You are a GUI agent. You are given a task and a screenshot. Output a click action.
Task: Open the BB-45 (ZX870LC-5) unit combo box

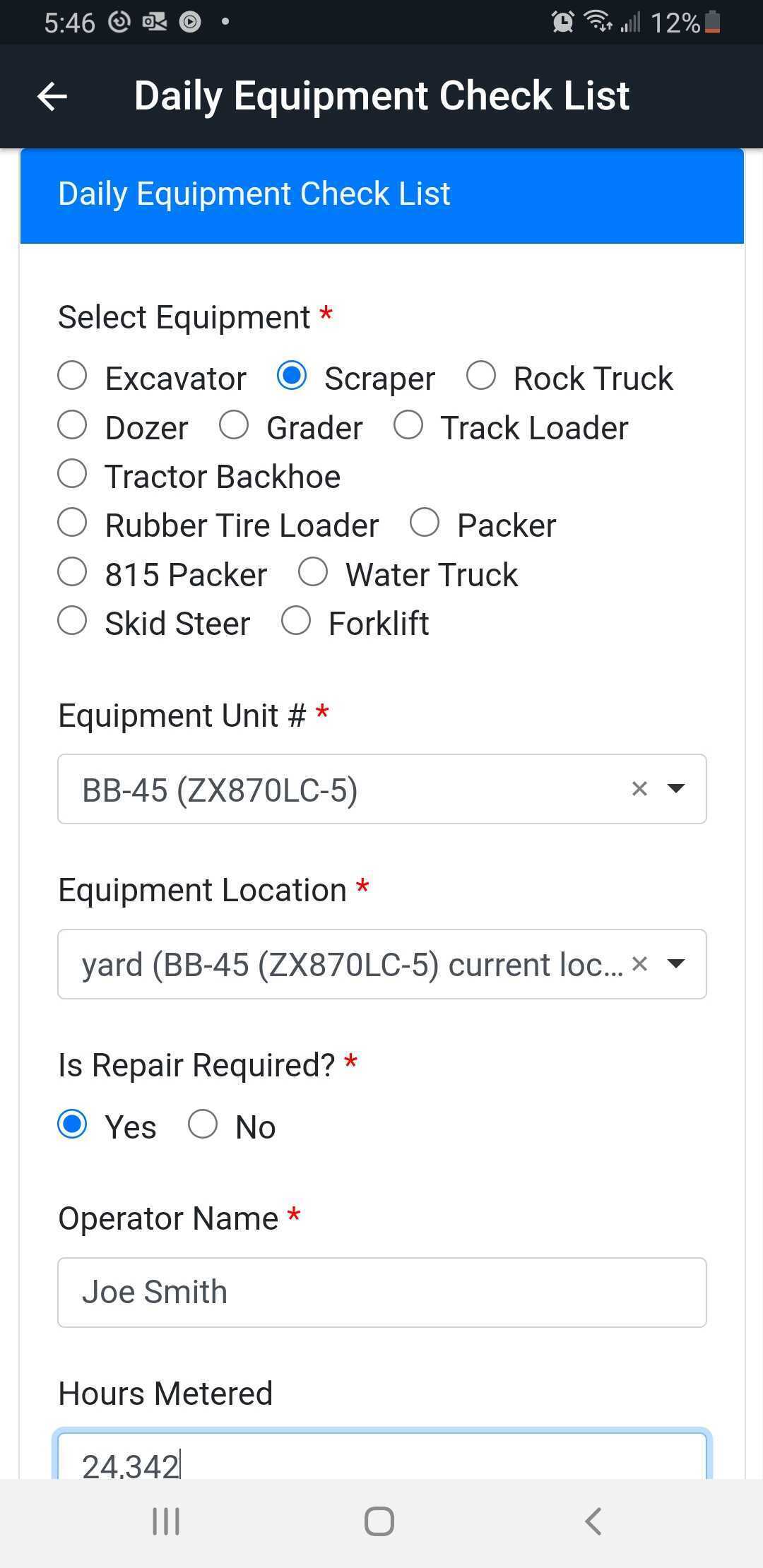pos(339,789)
